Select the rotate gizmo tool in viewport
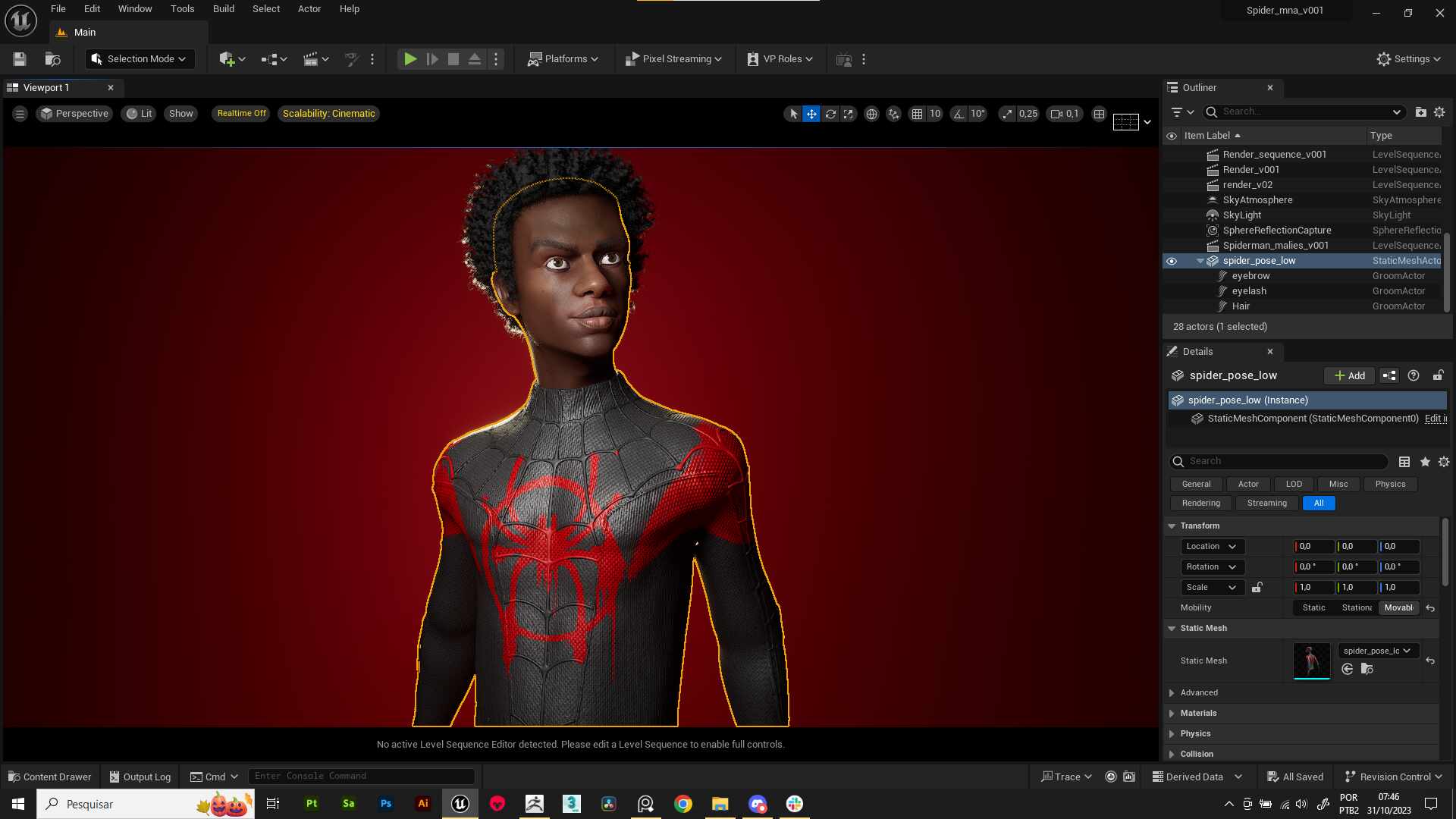 (x=830, y=114)
